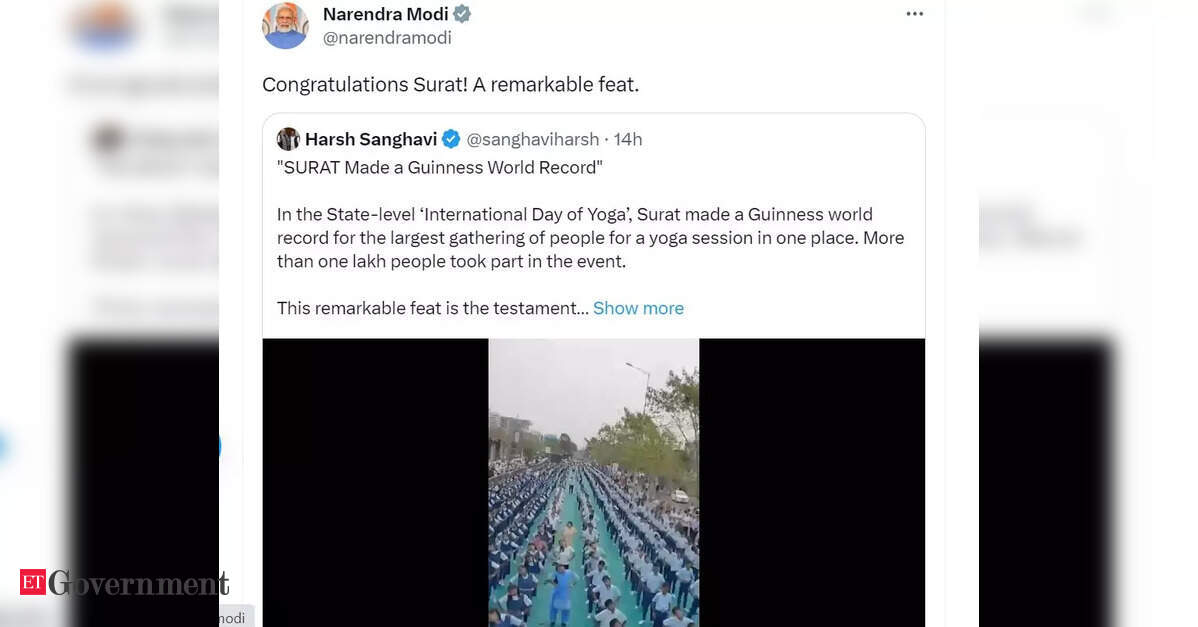Image resolution: width=1198 pixels, height=627 pixels.
Task: Click the 'SURAT Made a Guinness World Record' text
Action: (x=440, y=167)
